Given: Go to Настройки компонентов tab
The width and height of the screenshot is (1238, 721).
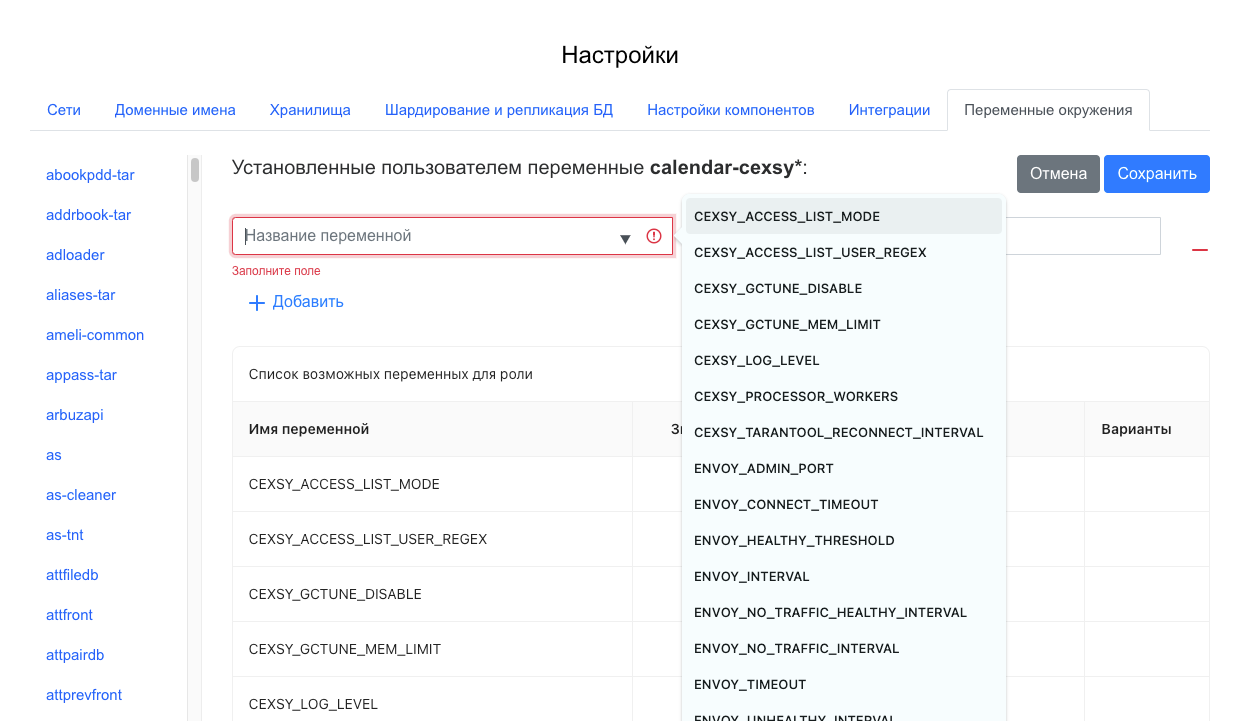Looking at the screenshot, I should tap(730, 110).
